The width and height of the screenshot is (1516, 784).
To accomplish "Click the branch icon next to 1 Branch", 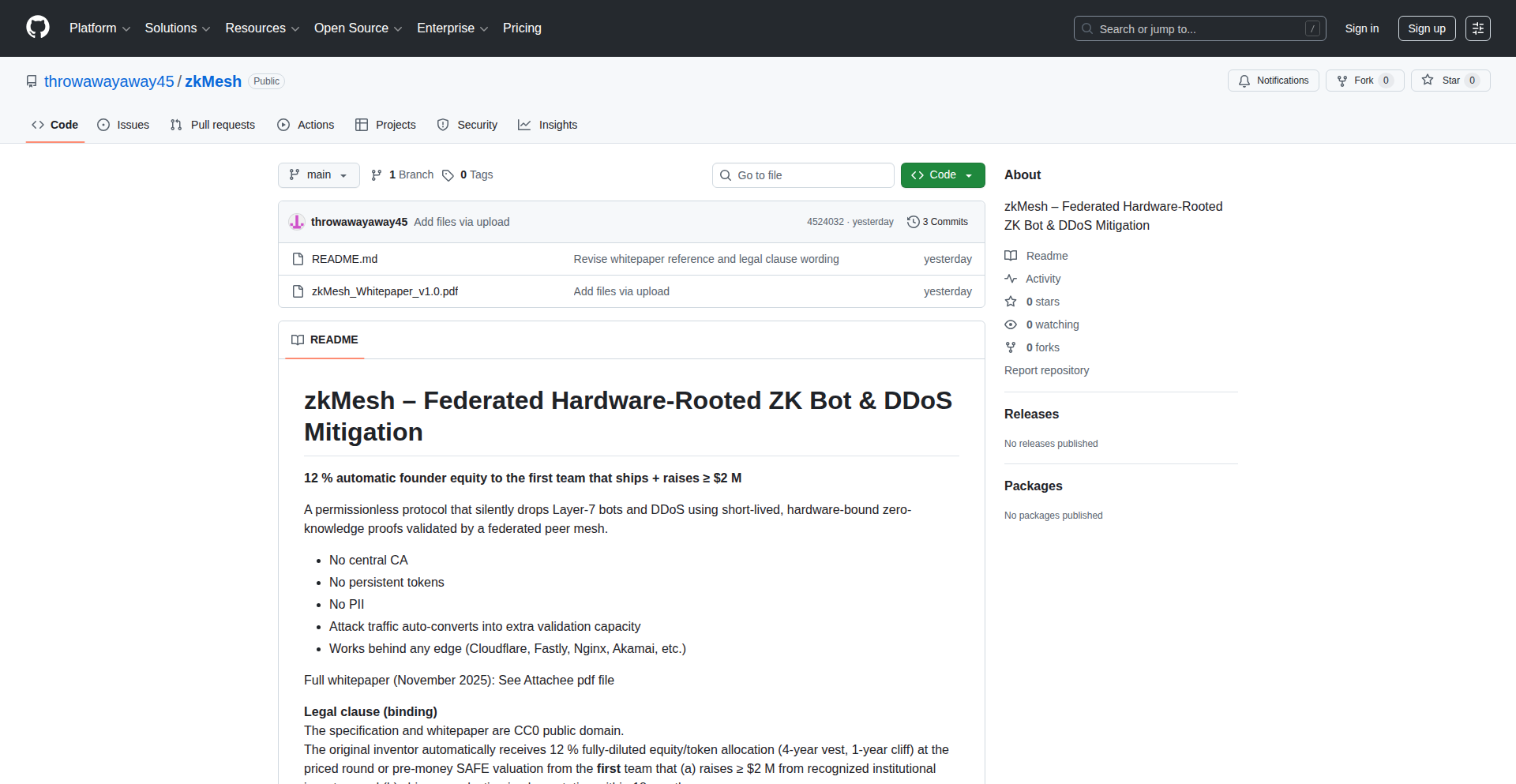I will point(376,174).
